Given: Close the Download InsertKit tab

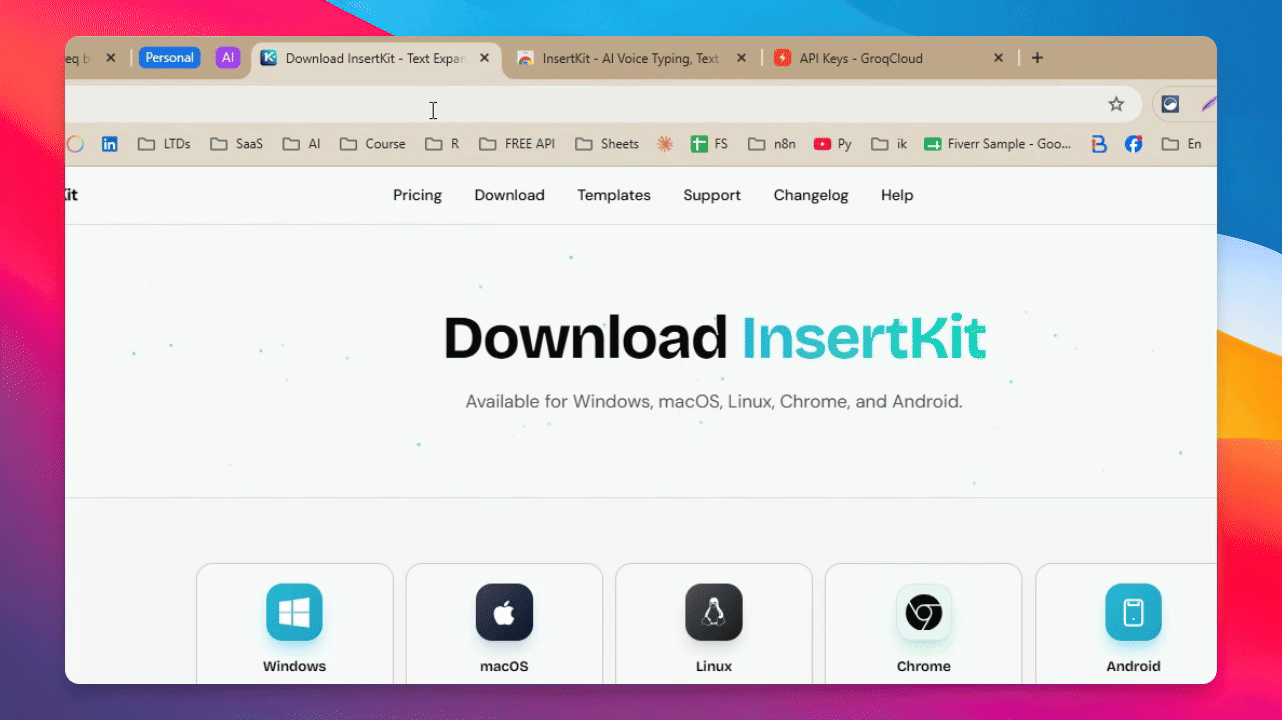Looking at the screenshot, I should [485, 58].
